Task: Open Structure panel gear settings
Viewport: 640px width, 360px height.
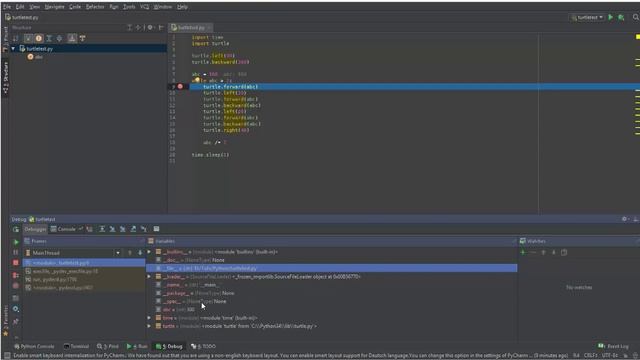Action: pyautogui.click(x=150, y=27)
